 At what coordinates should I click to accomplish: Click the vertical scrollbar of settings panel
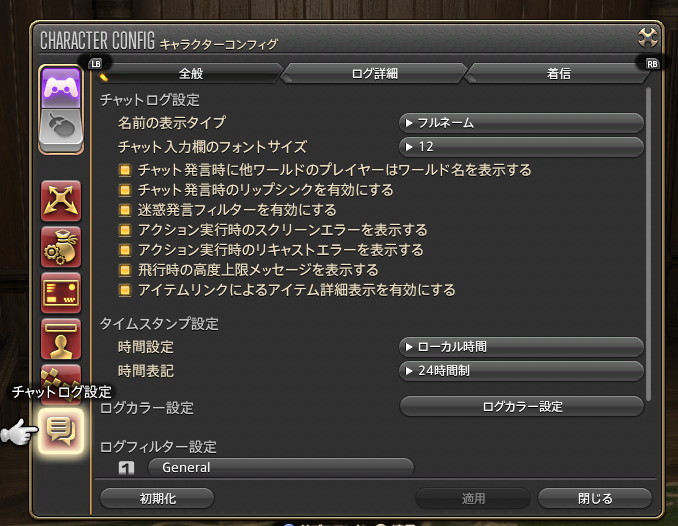(648, 244)
